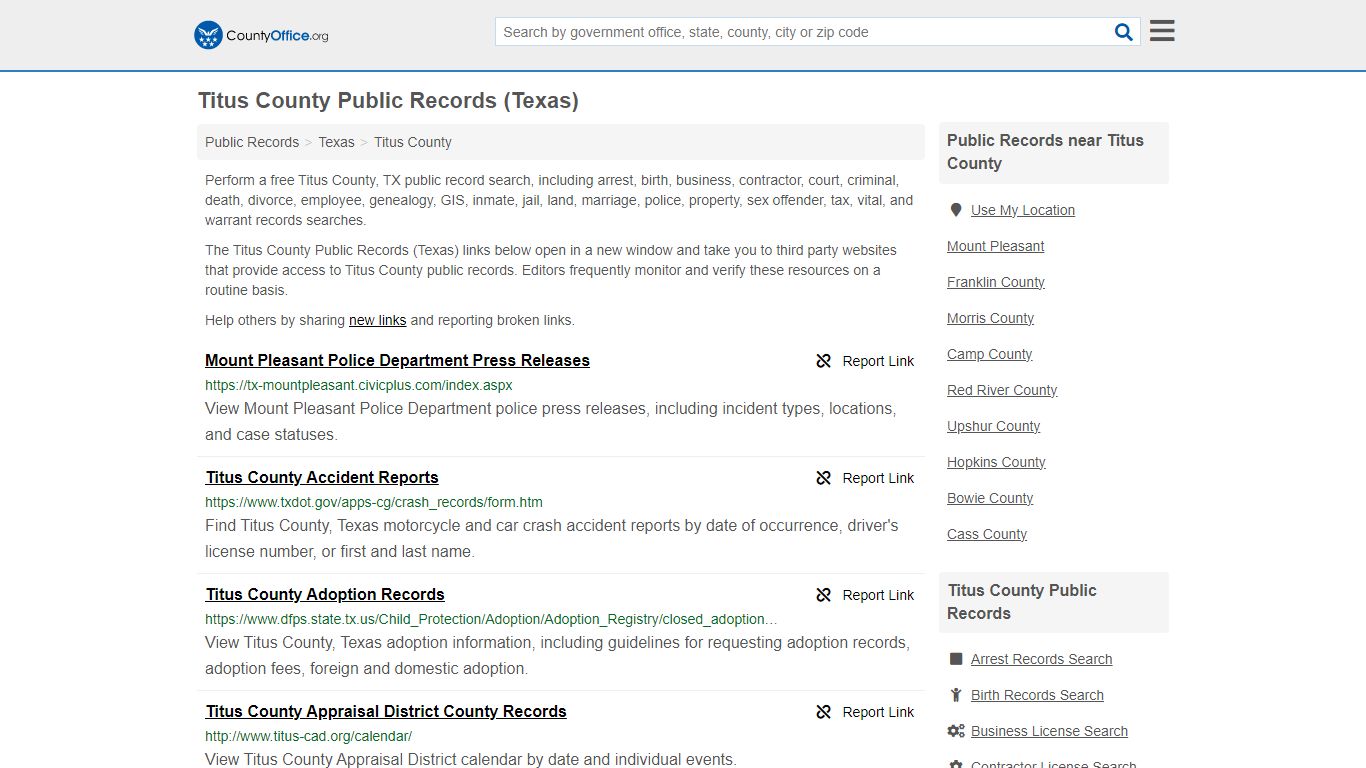Click the broken-link icon for Mount Pleasant Police row
This screenshot has height=768, width=1366.
click(824, 361)
